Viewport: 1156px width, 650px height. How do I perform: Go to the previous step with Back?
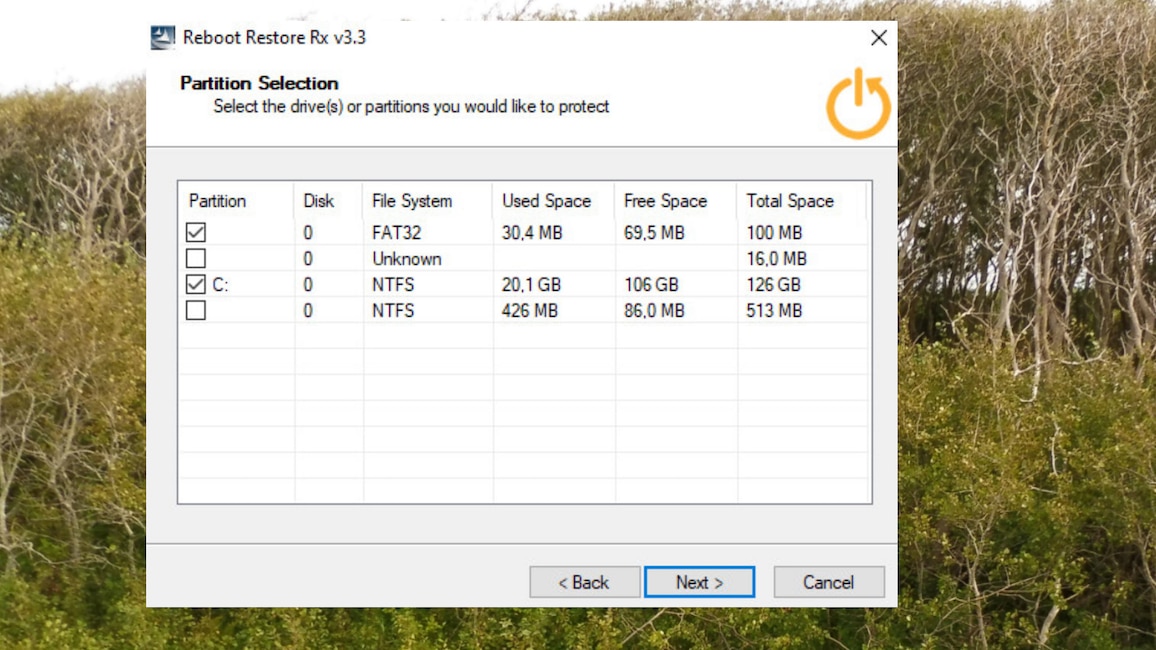click(x=585, y=582)
